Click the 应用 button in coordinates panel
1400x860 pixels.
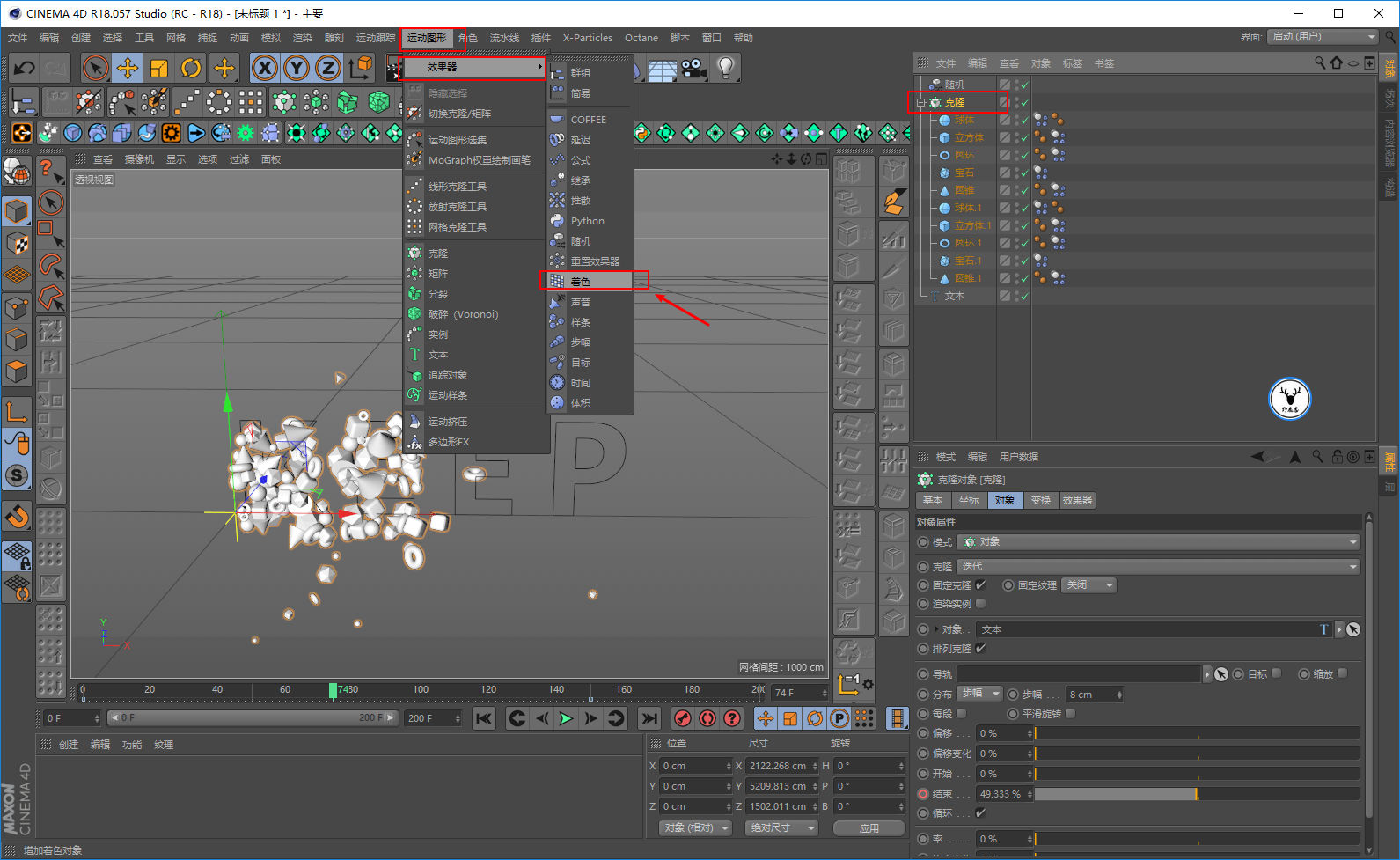pyautogui.click(x=869, y=828)
